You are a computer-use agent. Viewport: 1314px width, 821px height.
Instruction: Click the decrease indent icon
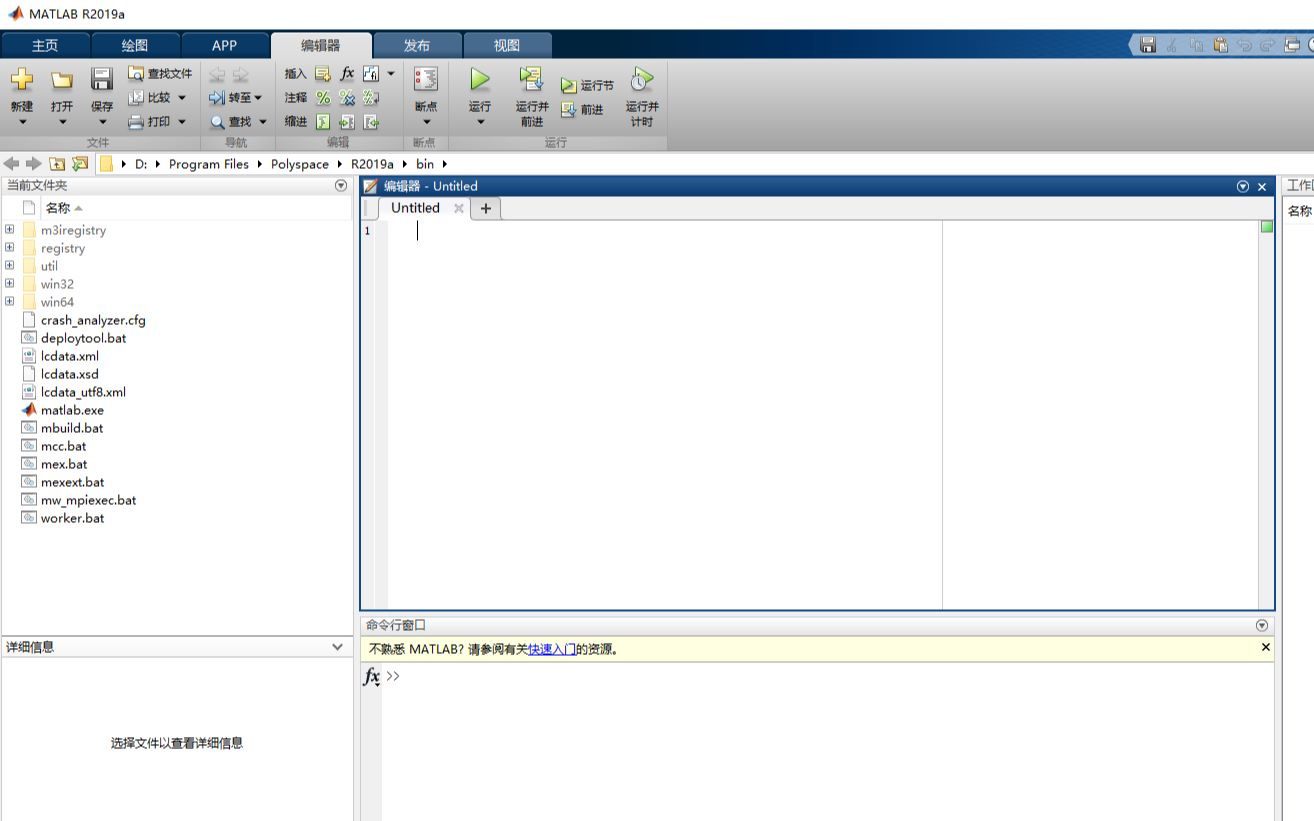click(x=371, y=121)
